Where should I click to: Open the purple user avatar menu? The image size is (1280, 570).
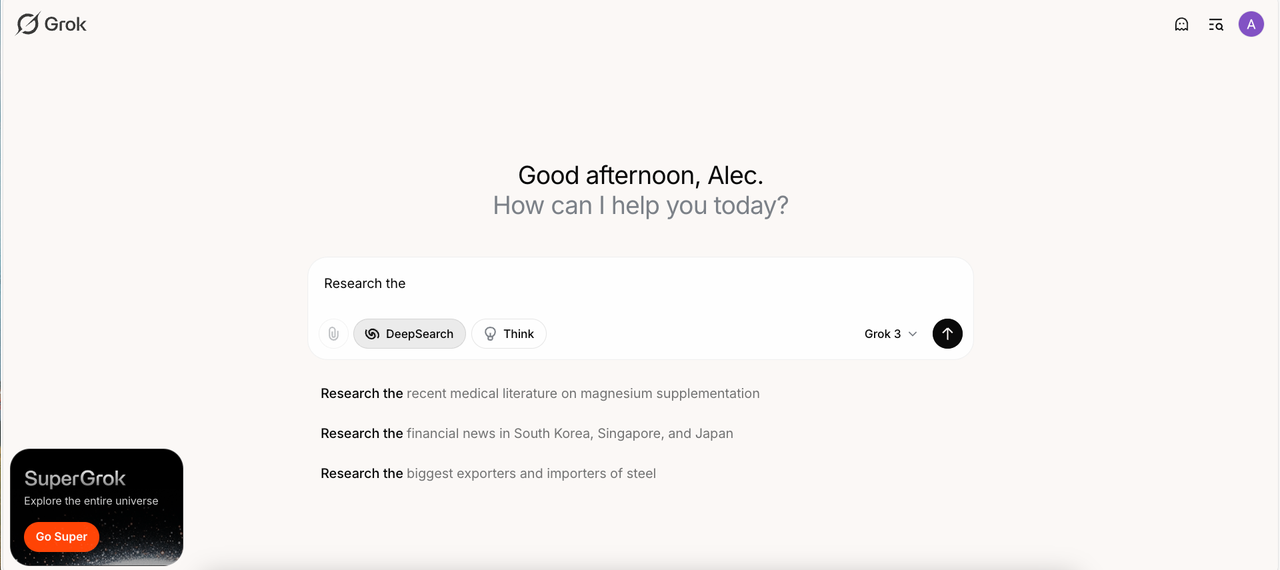pyautogui.click(x=1251, y=24)
